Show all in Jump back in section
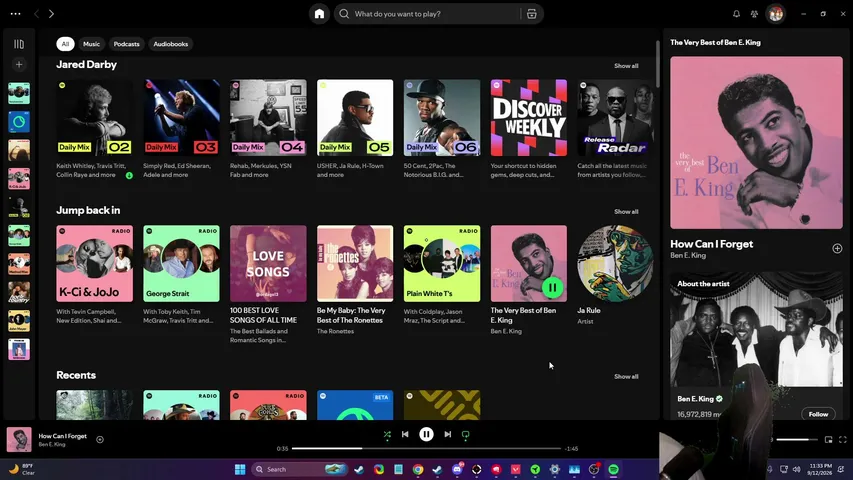Viewport: 853px width, 480px height. click(x=626, y=212)
